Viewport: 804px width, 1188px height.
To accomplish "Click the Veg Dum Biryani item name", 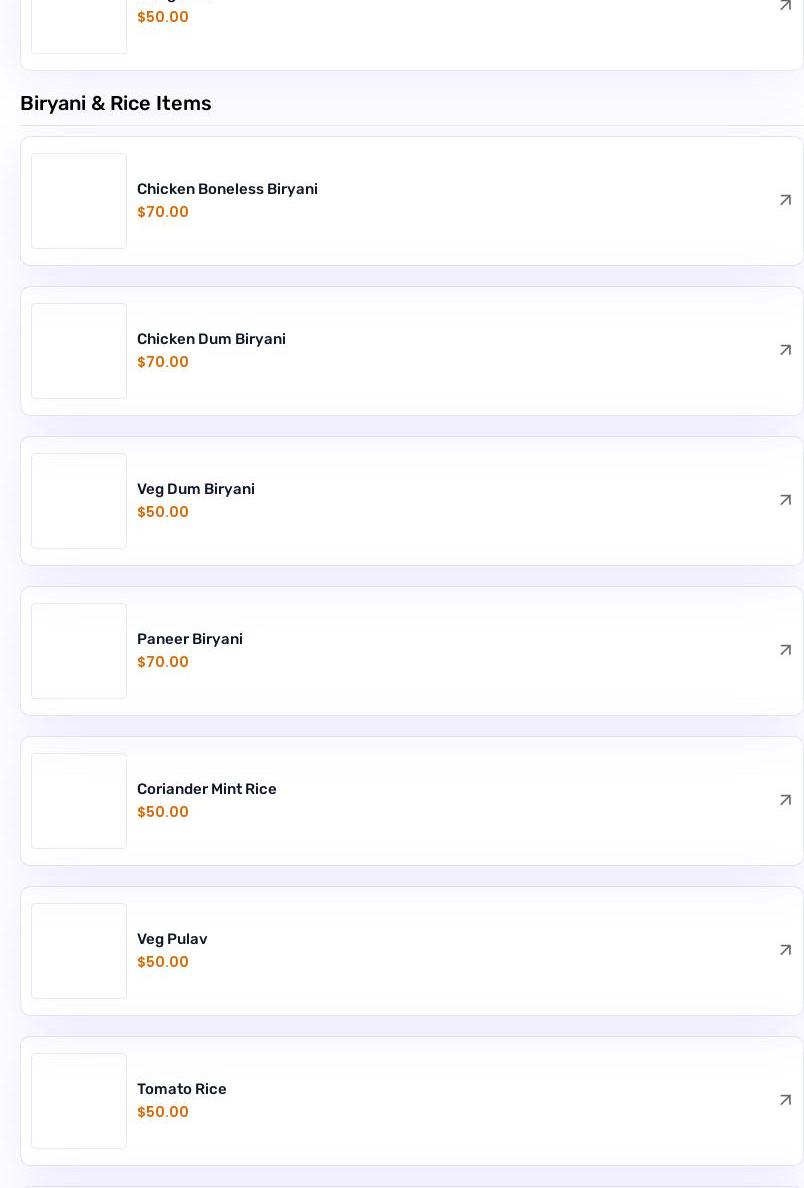I will coord(195,489).
